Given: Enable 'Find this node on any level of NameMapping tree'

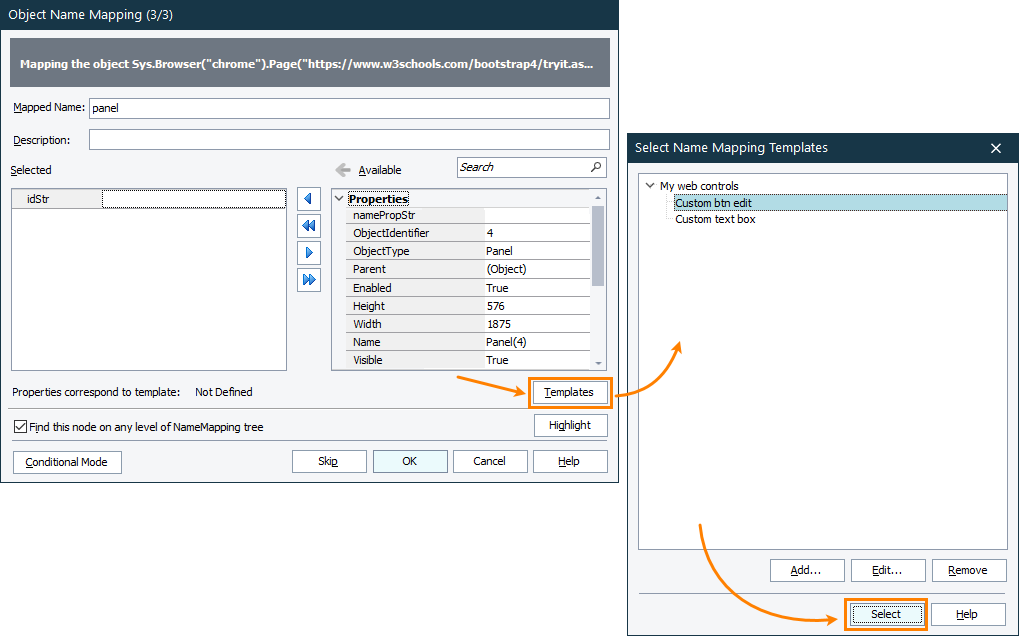Looking at the screenshot, I should (x=17, y=426).
